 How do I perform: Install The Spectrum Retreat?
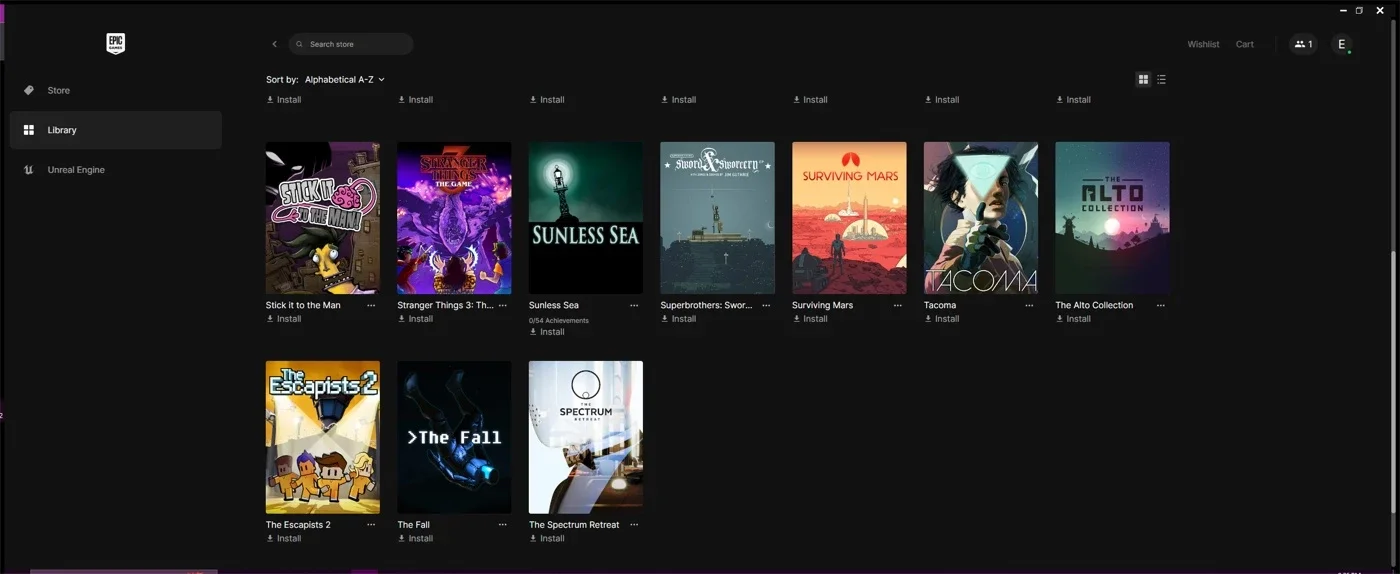[x=547, y=538]
